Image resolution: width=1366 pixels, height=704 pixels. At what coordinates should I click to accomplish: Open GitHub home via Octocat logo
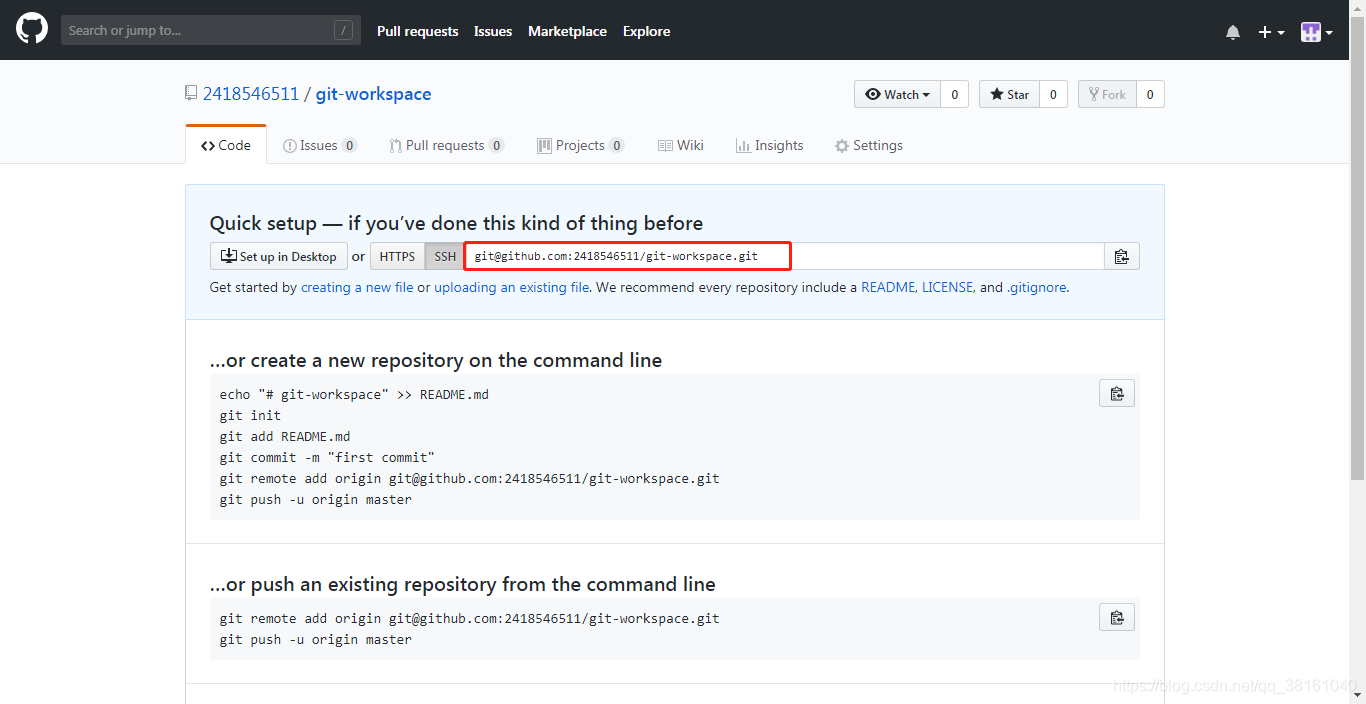tap(32, 29)
